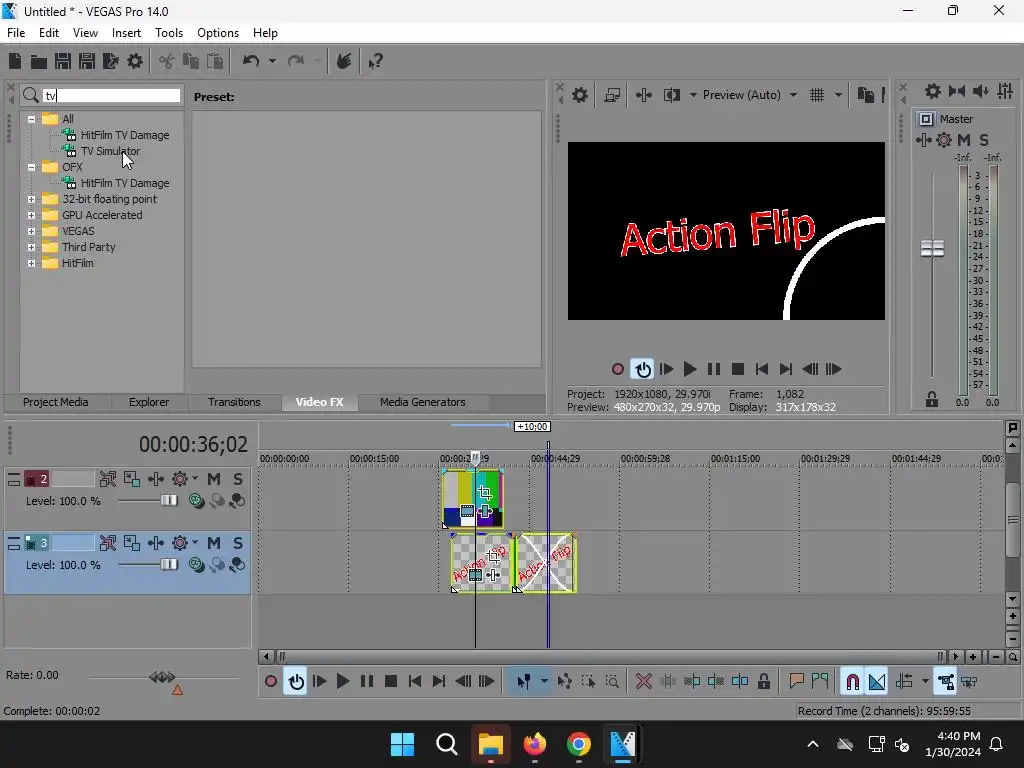This screenshot has height=768, width=1024.
Task: Open track 2 automation settings gear
Action: pyautogui.click(x=180, y=479)
